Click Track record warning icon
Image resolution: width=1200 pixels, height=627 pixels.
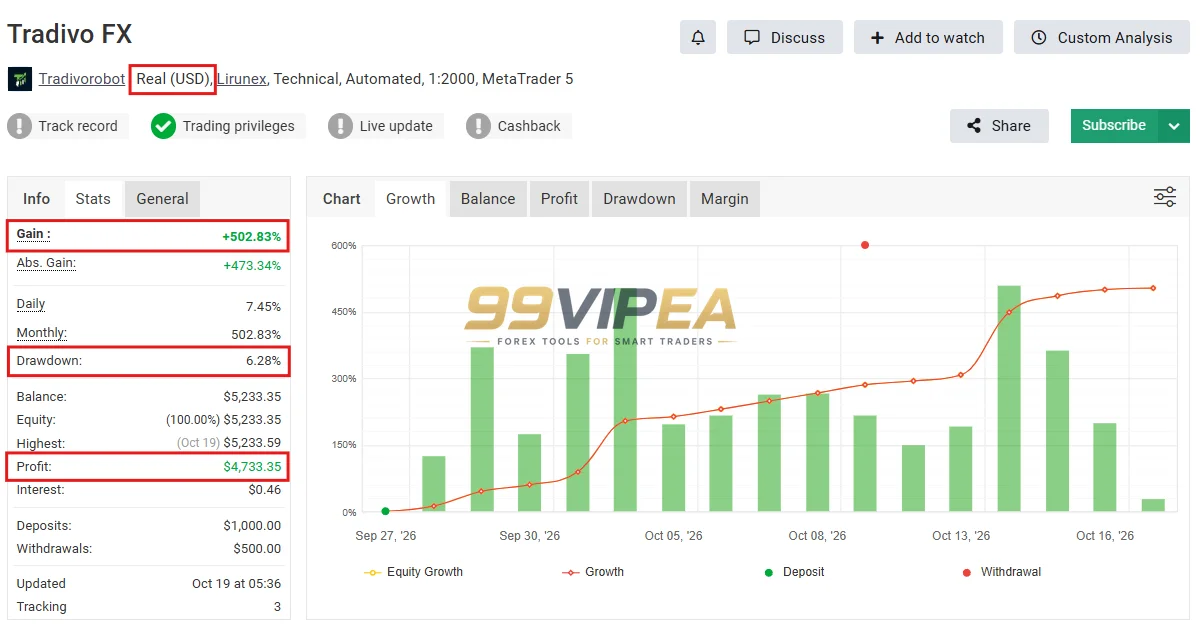pos(19,126)
